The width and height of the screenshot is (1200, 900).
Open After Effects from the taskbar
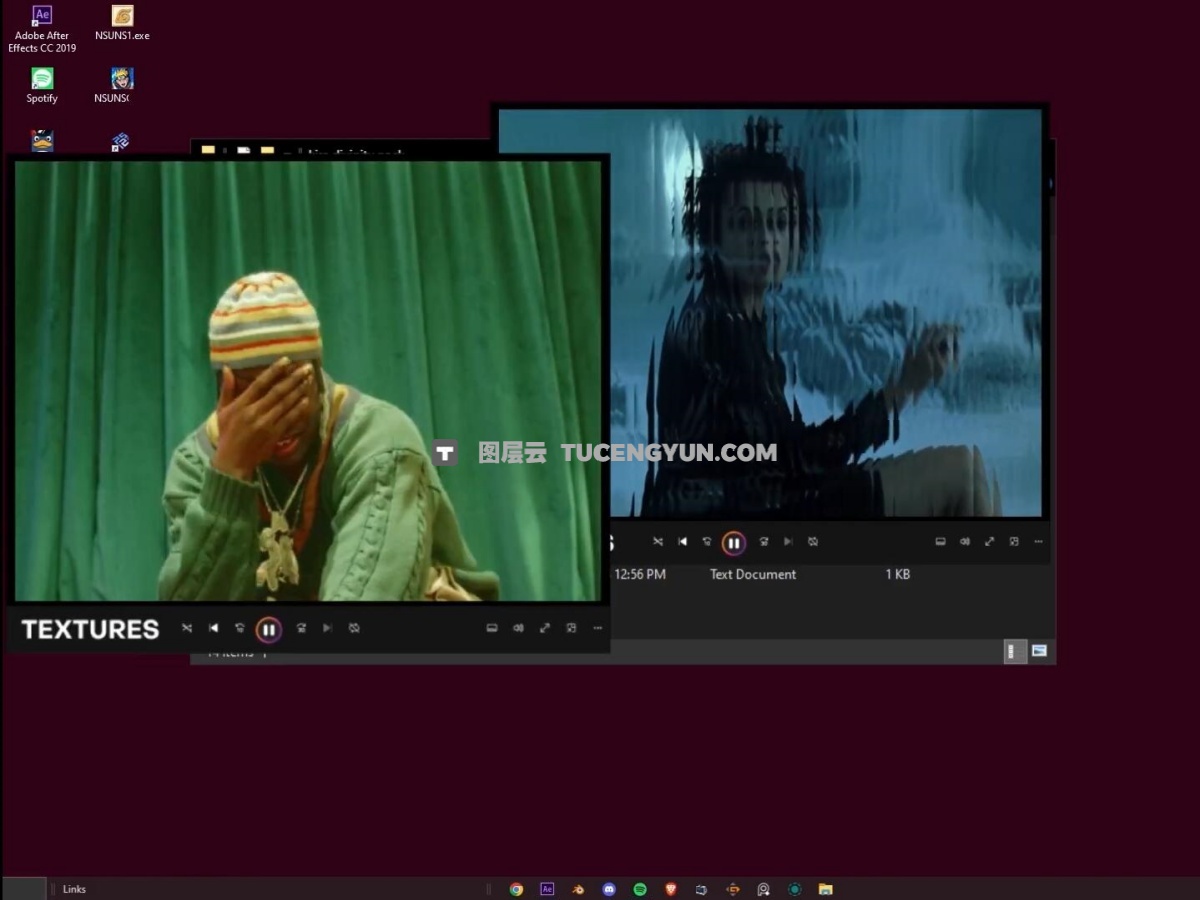tap(547, 889)
